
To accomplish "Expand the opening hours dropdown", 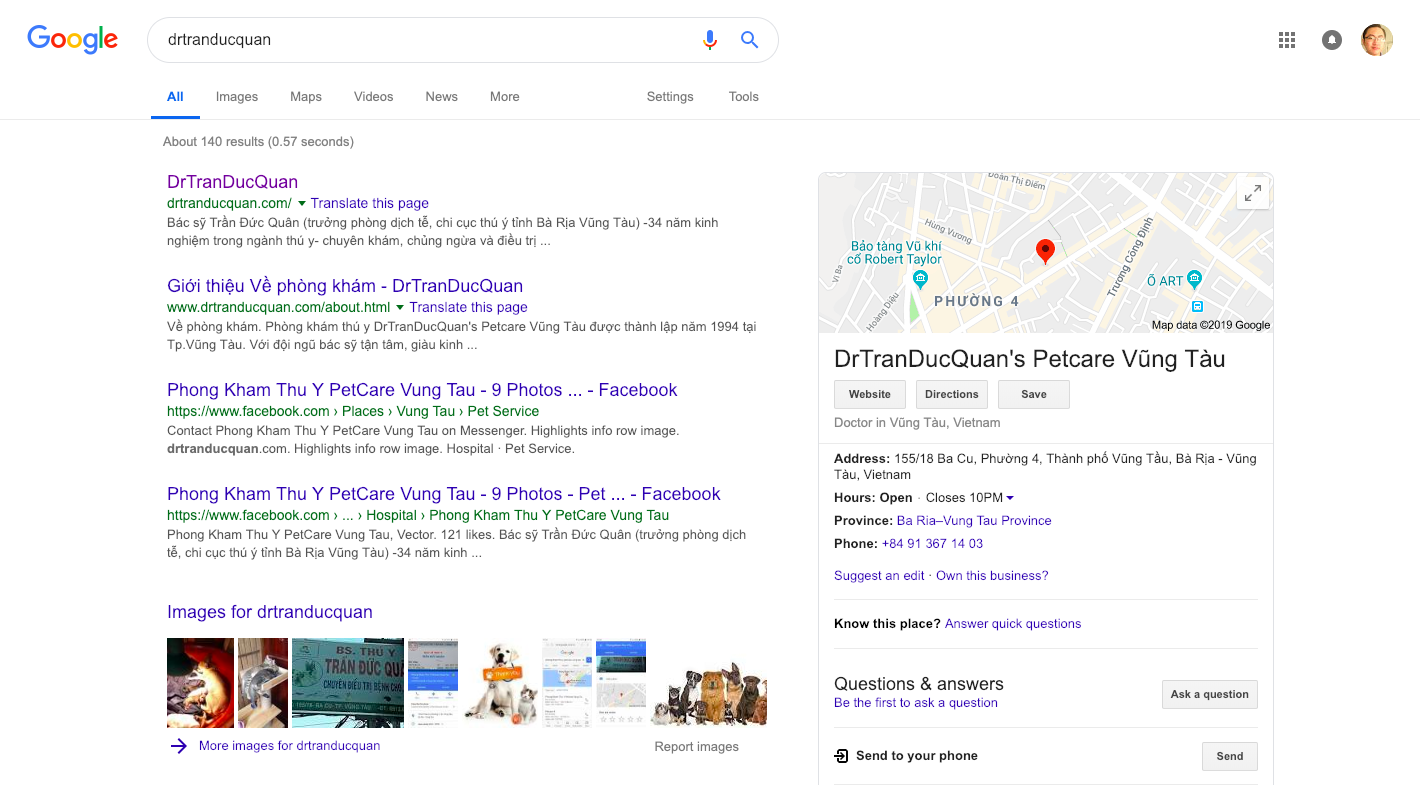I will point(1010,498).
